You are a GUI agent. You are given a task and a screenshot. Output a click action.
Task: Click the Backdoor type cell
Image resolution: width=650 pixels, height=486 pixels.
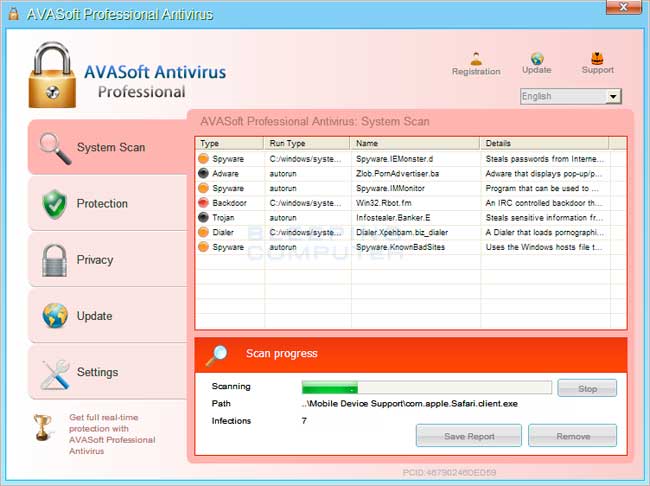229,203
